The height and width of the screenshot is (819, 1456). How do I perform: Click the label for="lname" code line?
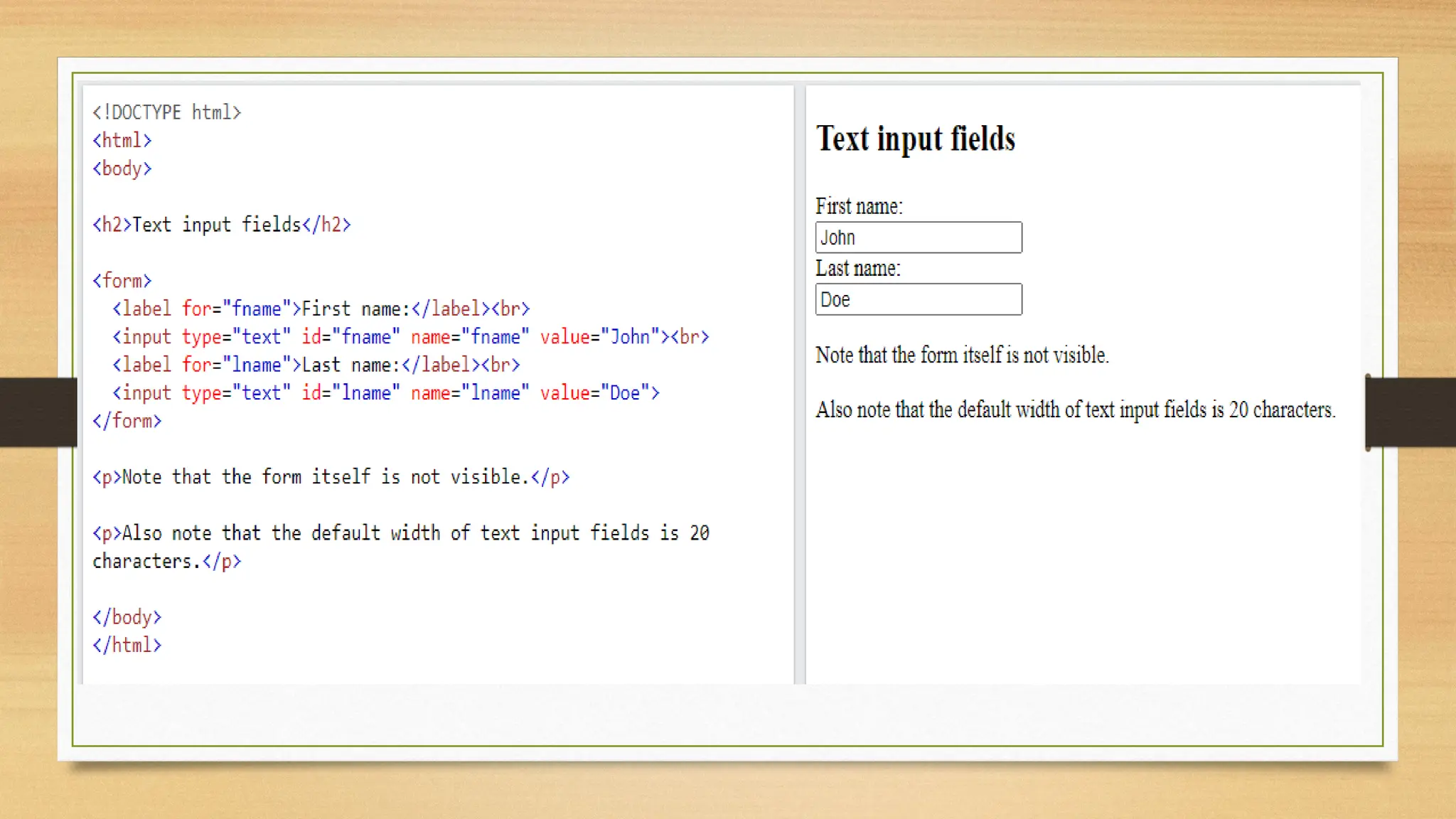click(316, 365)
